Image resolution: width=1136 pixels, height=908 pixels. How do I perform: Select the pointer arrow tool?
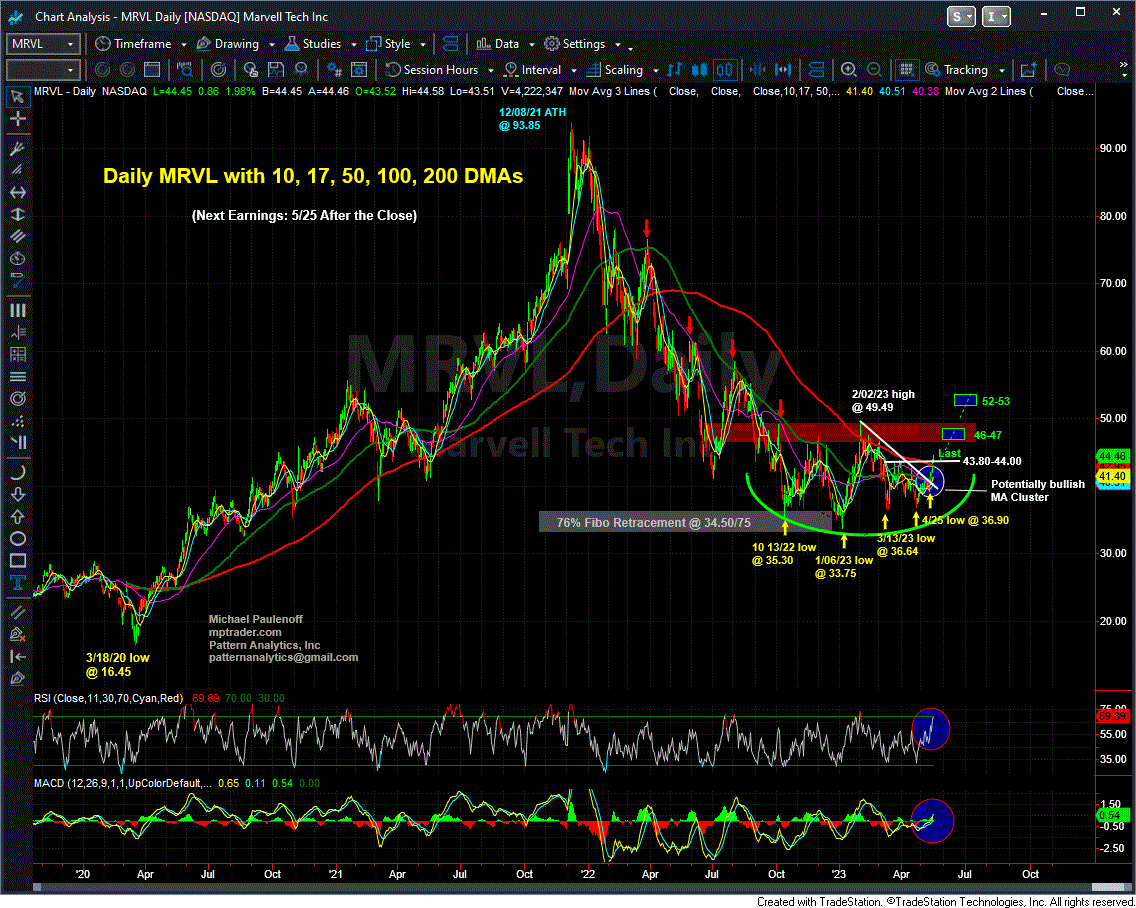tap(17, 96)
